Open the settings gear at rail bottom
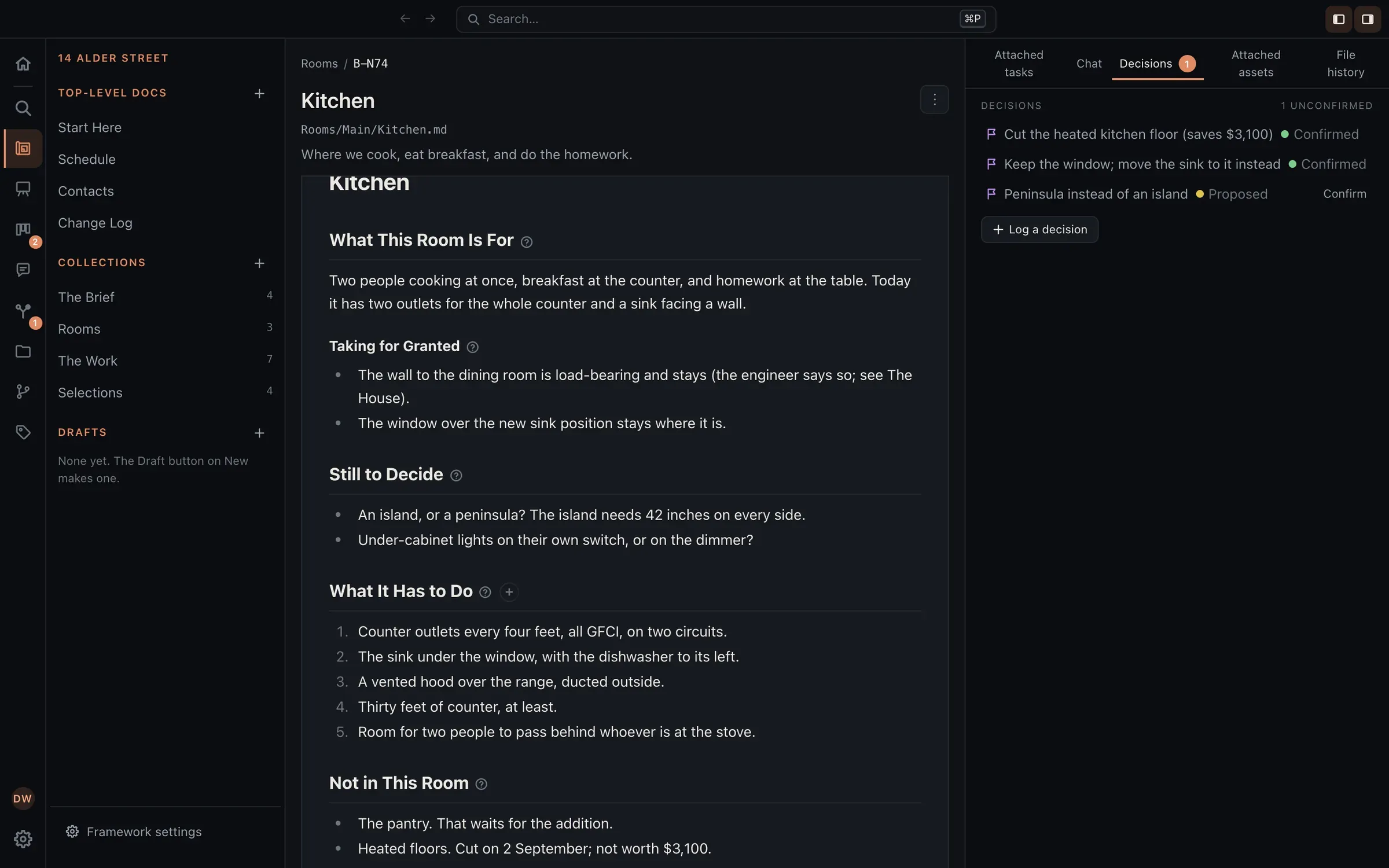 click(23, 839)
